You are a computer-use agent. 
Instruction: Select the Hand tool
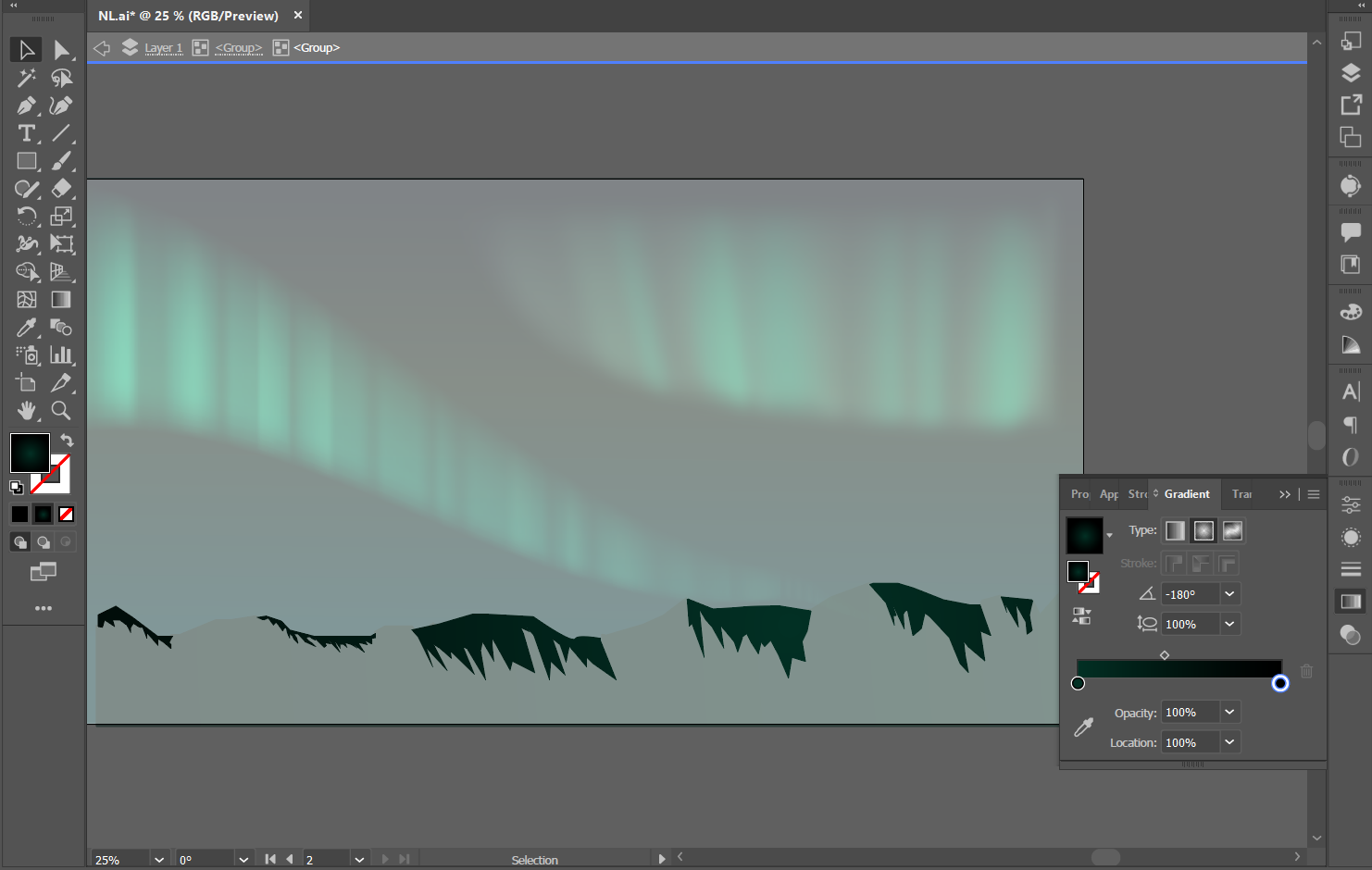[x=26, y=411]
